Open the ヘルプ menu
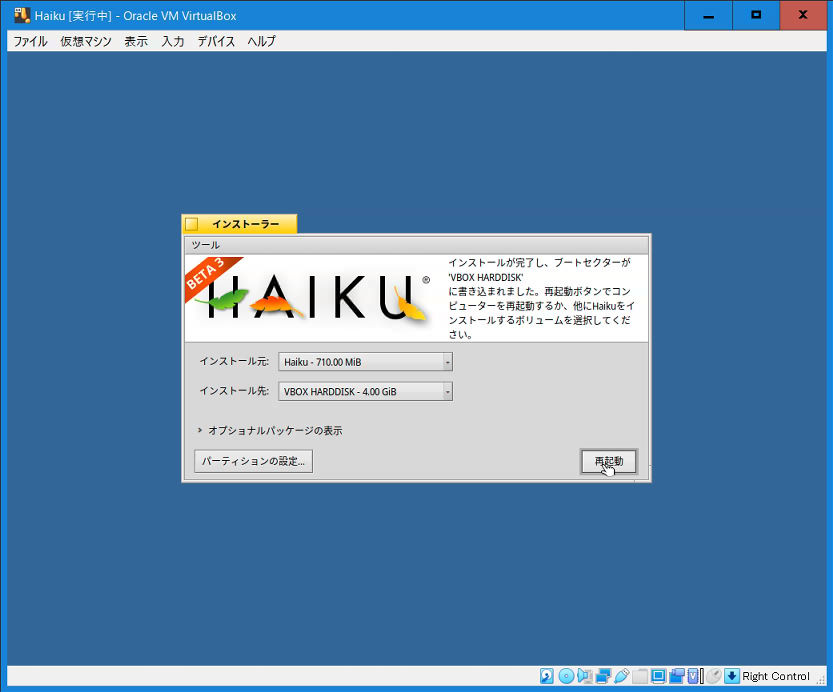This screenshot has height=692, width=833. [261, 41]
